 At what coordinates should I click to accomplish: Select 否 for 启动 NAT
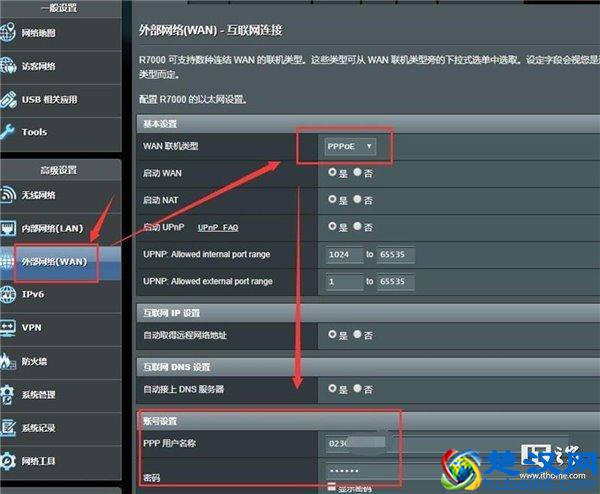[357, 199]
